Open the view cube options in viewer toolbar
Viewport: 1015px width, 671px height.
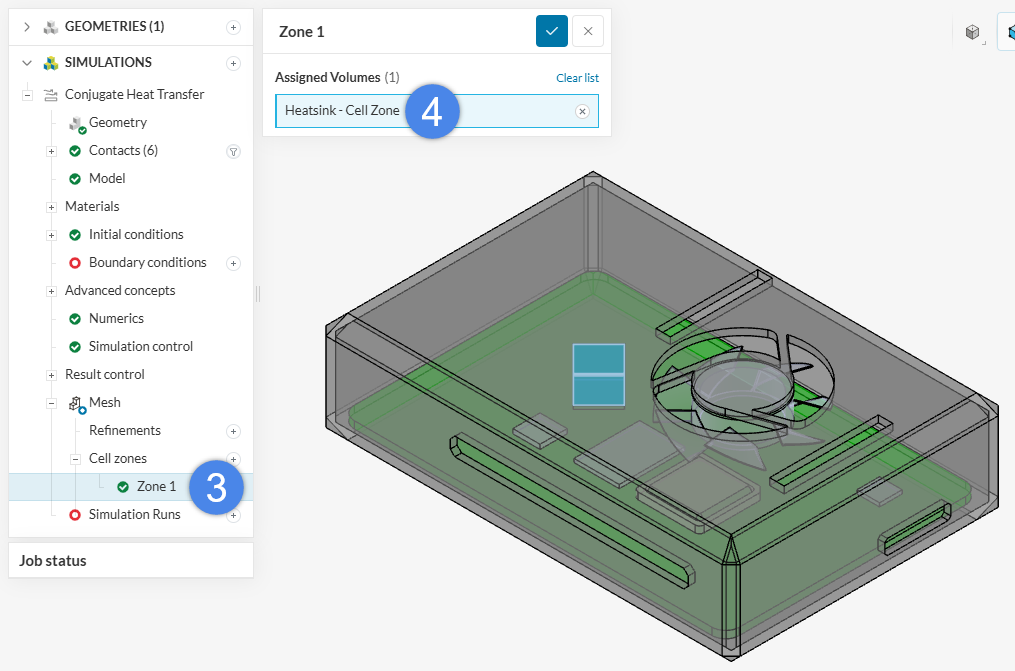point(972,32)
